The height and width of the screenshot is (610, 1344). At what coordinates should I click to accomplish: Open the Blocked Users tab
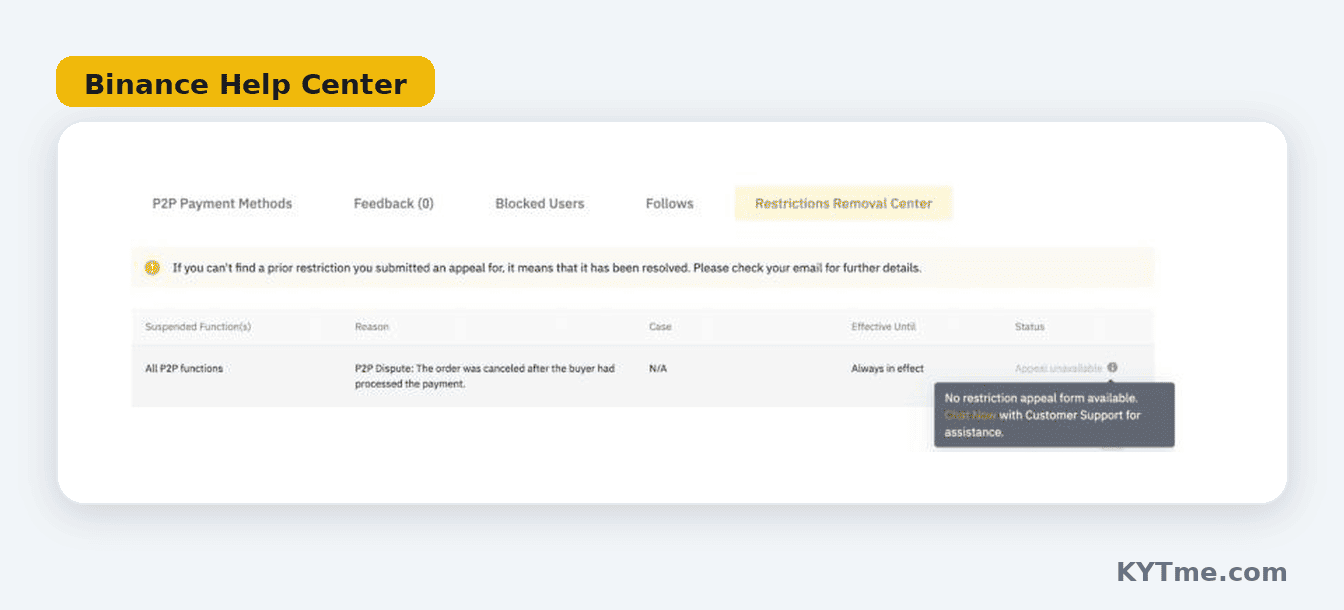coord(540,203)
